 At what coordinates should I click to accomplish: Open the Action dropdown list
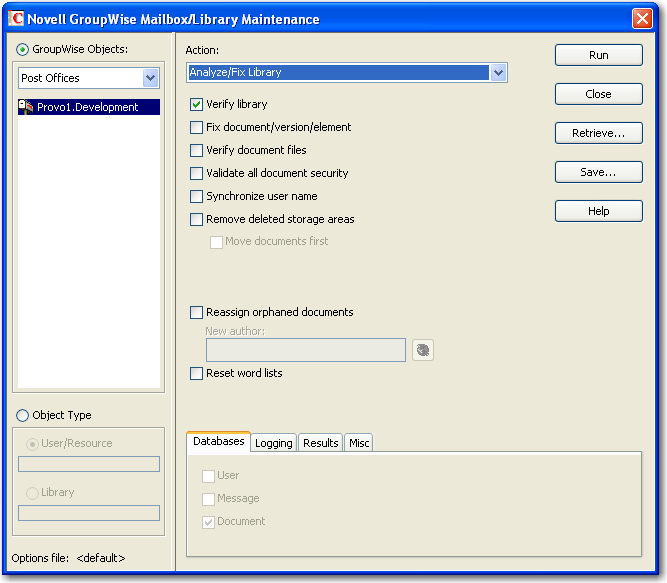tap(498, 73)
